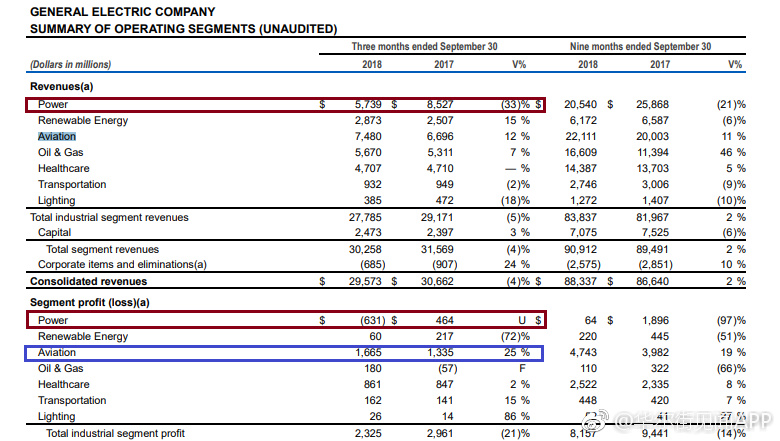Click the "Revenues(a)" section heading
Viewport: 780px width, 441px height.
[62, 87]
